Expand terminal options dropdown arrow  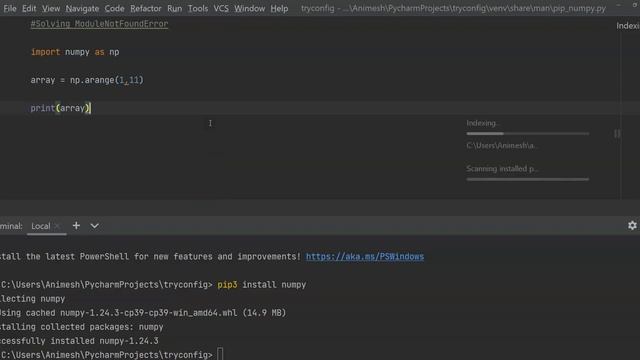point(94,226)
